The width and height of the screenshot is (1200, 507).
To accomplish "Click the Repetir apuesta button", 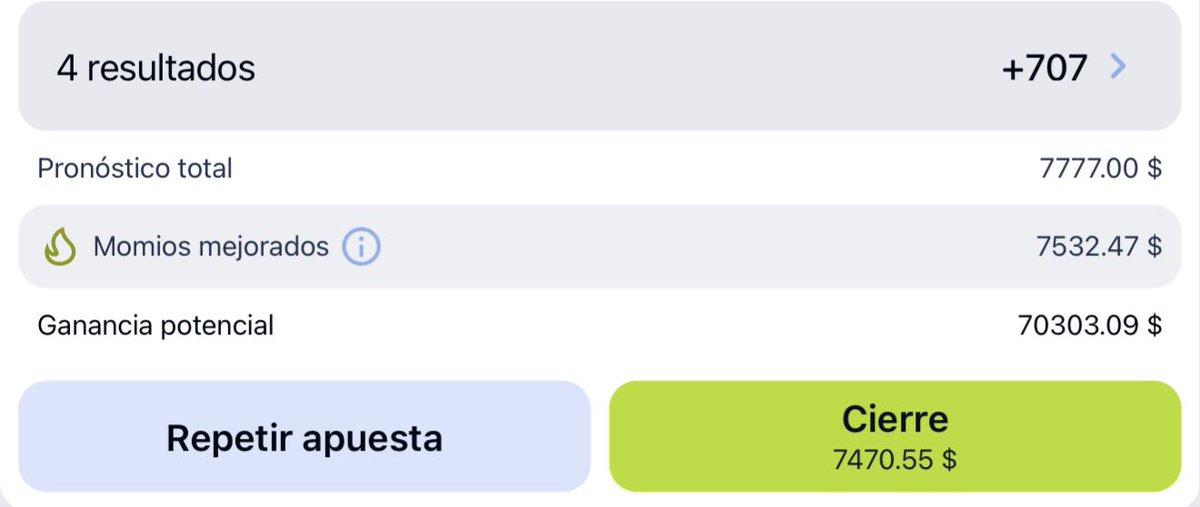I will point(304,437).
